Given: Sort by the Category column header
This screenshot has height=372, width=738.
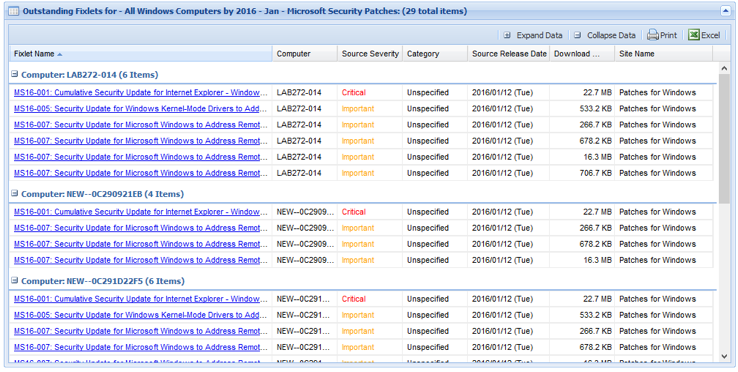Looking at the screenshot, I should click(x=435, y=54).
